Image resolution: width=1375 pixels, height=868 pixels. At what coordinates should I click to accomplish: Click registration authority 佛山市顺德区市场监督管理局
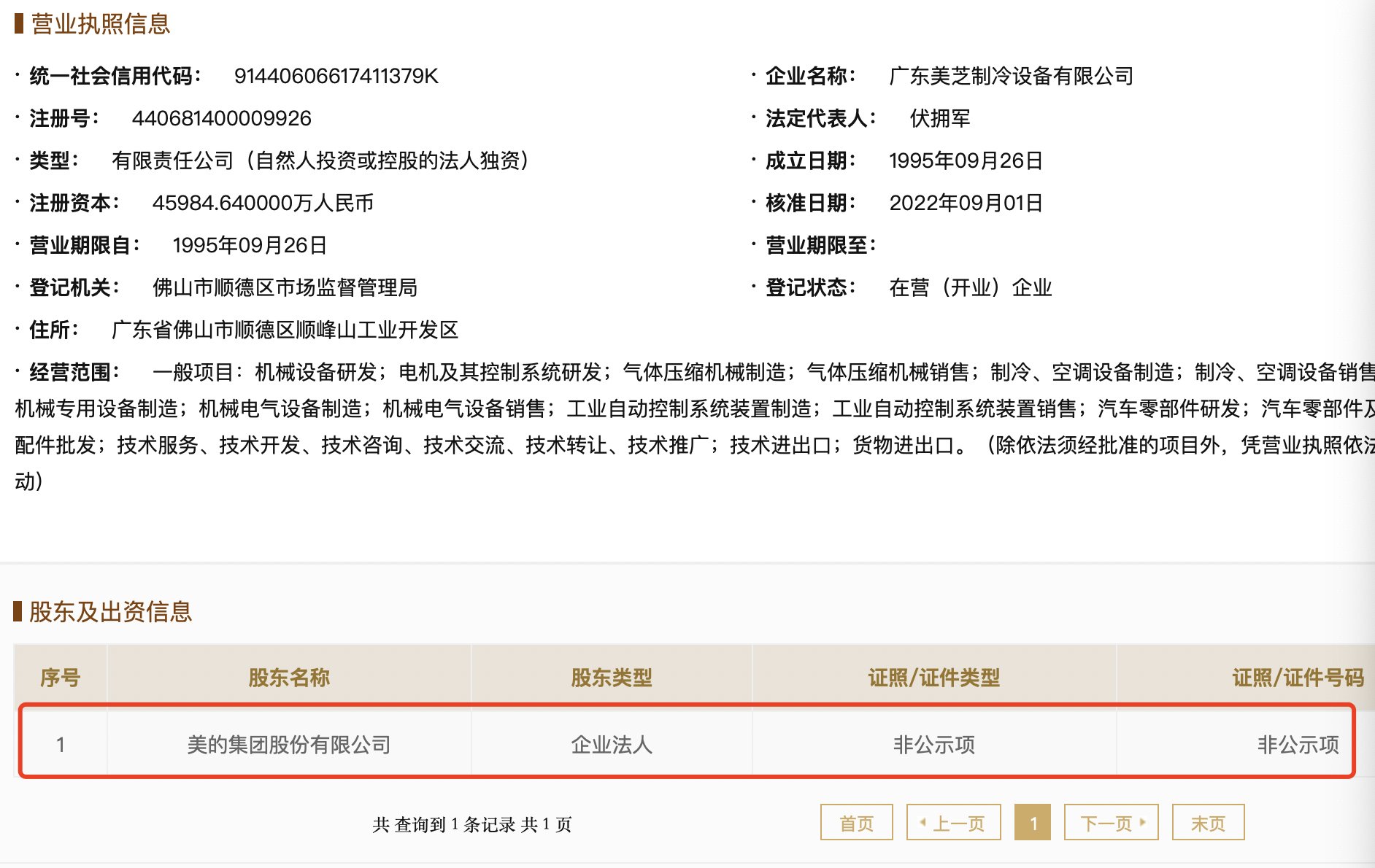click(285, 287)
